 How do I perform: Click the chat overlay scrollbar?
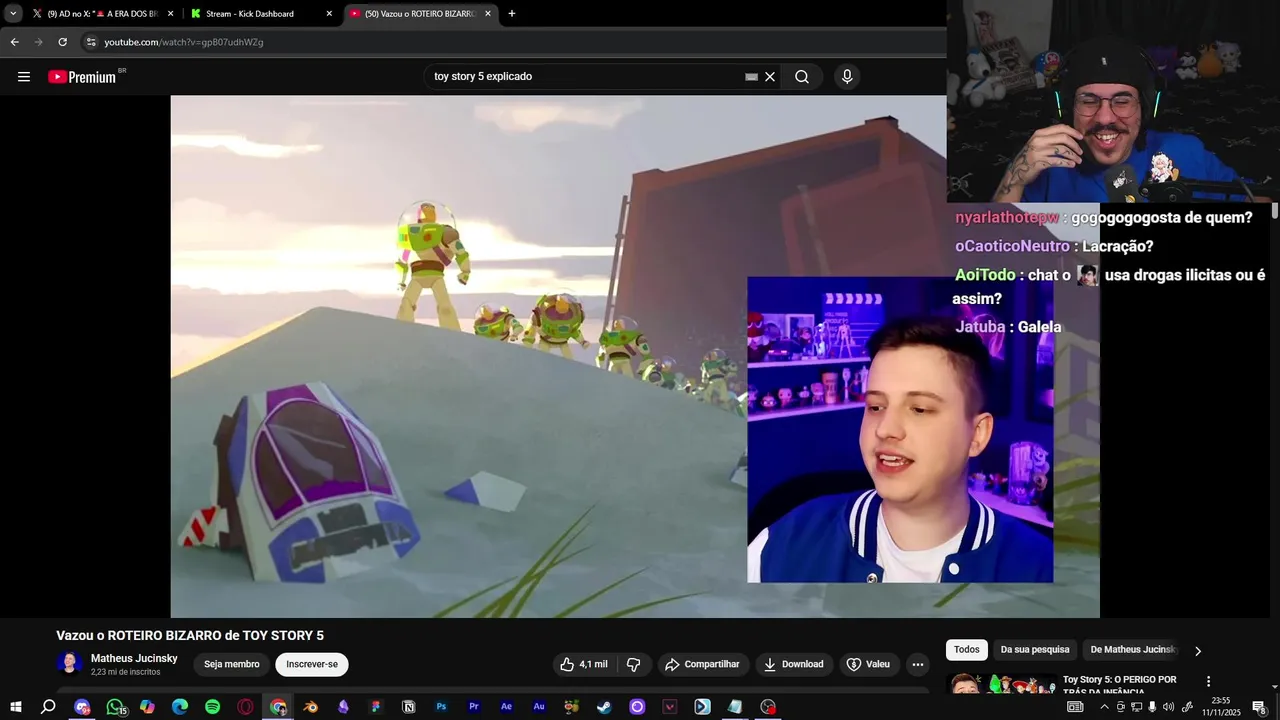pos(1275,211)
